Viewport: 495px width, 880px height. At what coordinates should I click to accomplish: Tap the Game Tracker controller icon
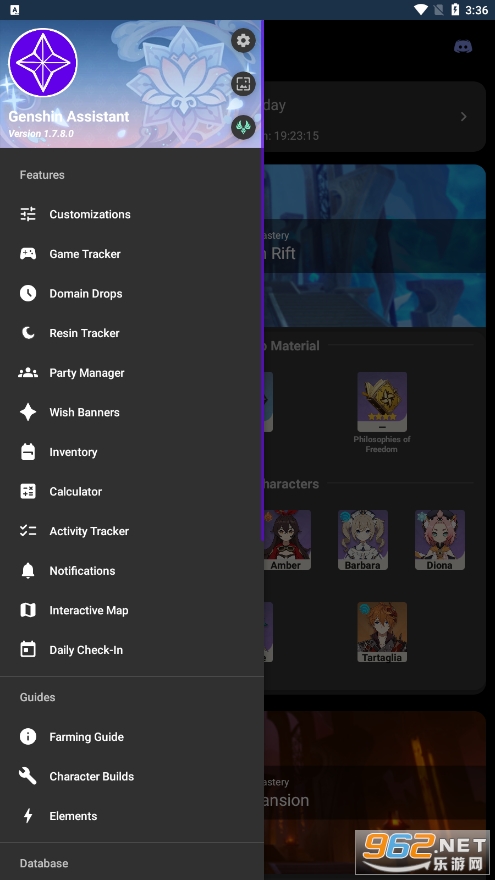click(28, 254)
